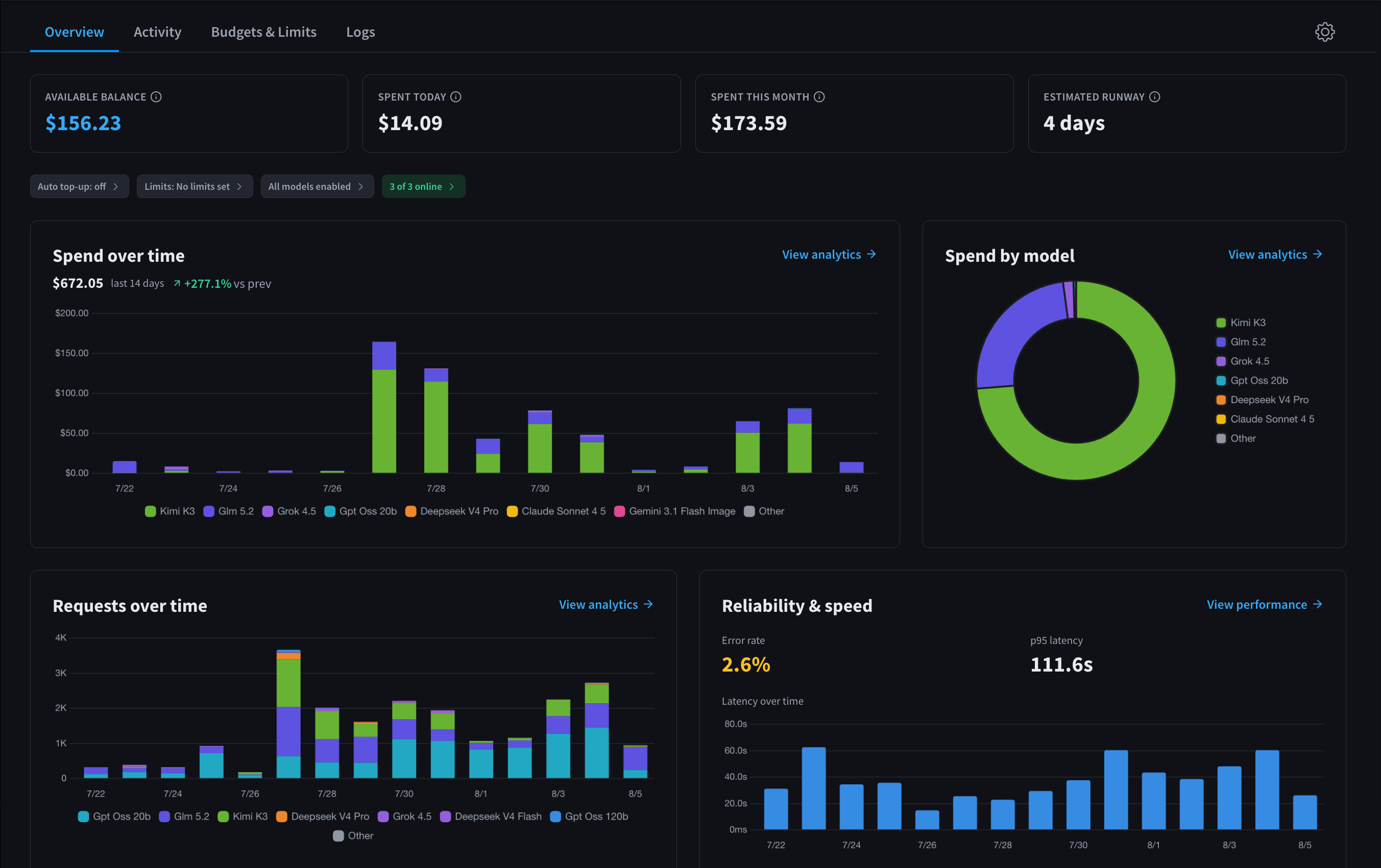Open the settings gear icon
Viewport: 1381px width, 868px height.
click(x=1324, y=32)
